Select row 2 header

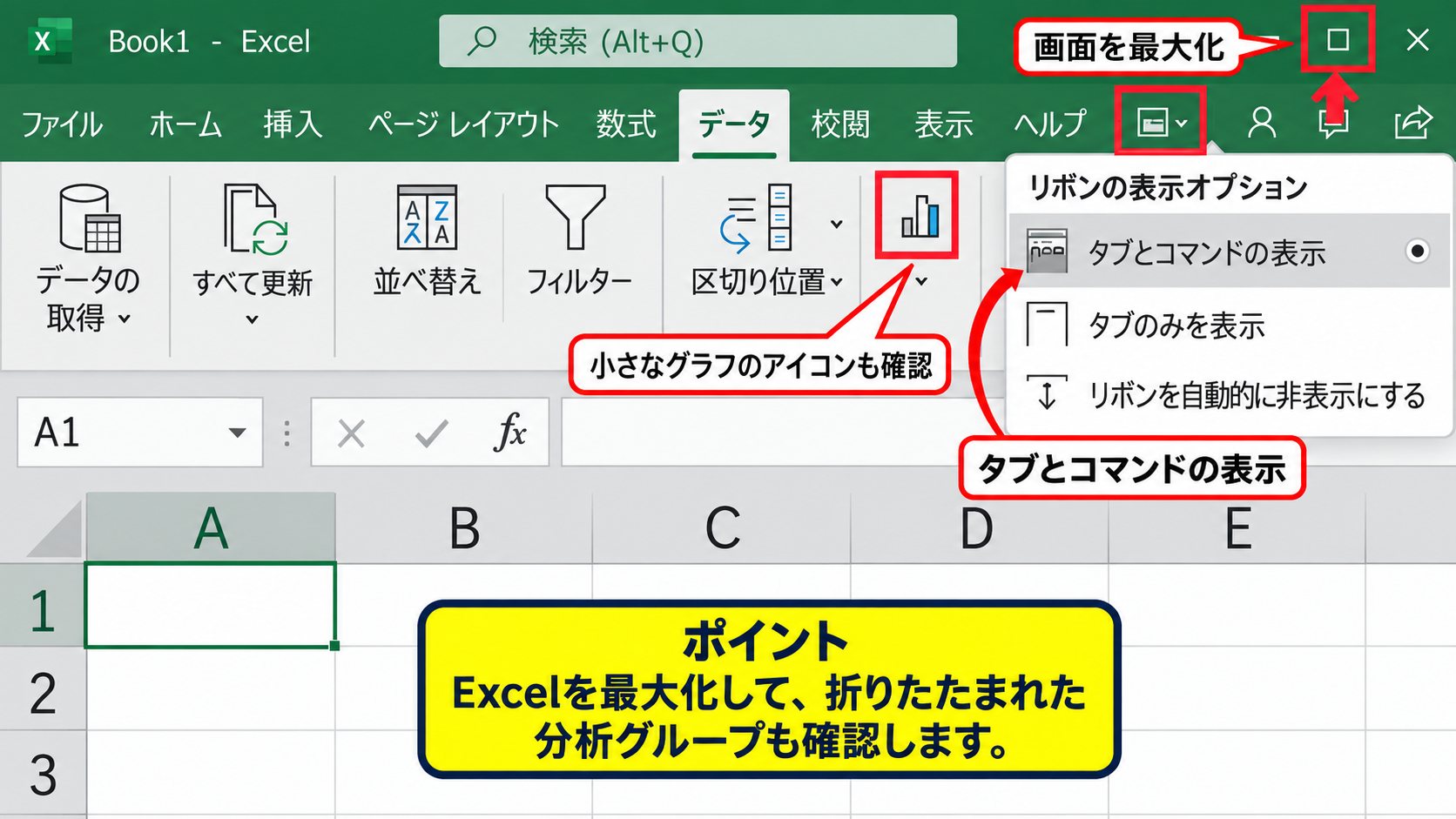[43, 691]
